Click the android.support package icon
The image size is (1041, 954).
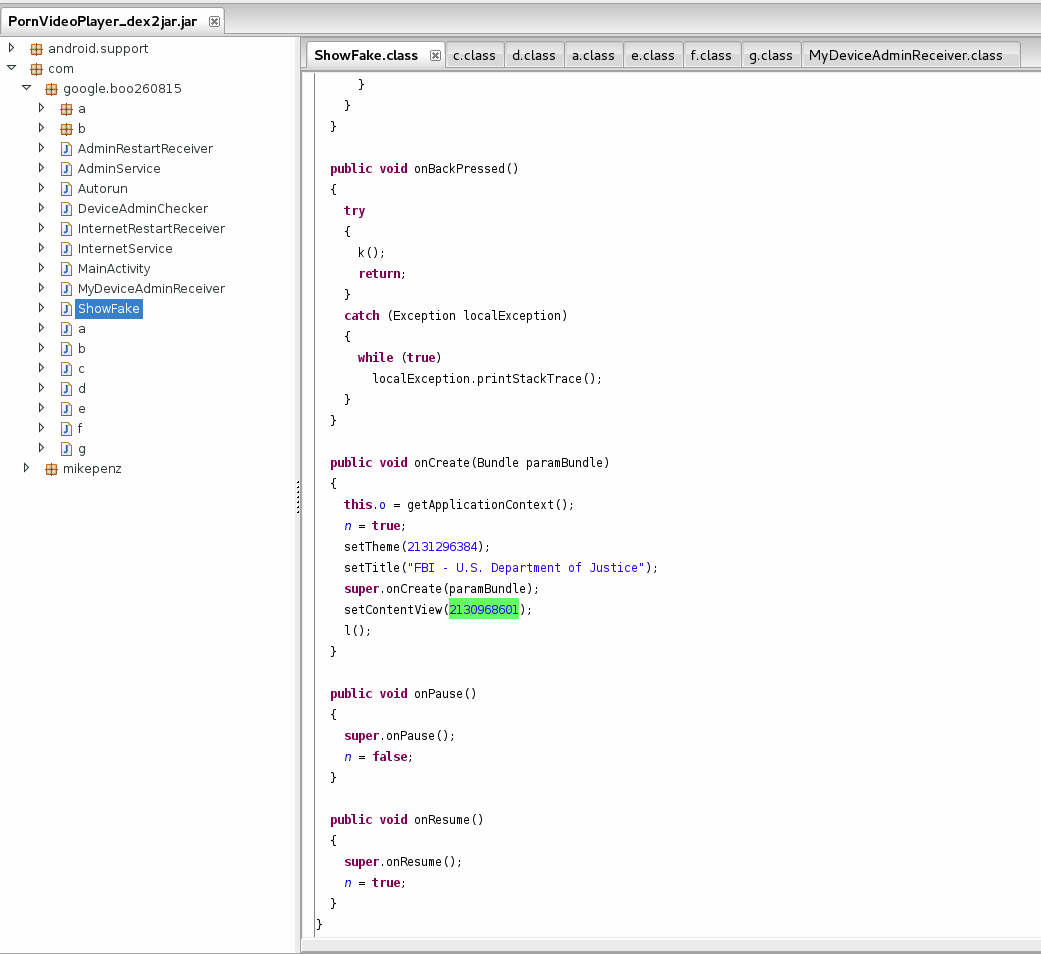coord(37,48)
